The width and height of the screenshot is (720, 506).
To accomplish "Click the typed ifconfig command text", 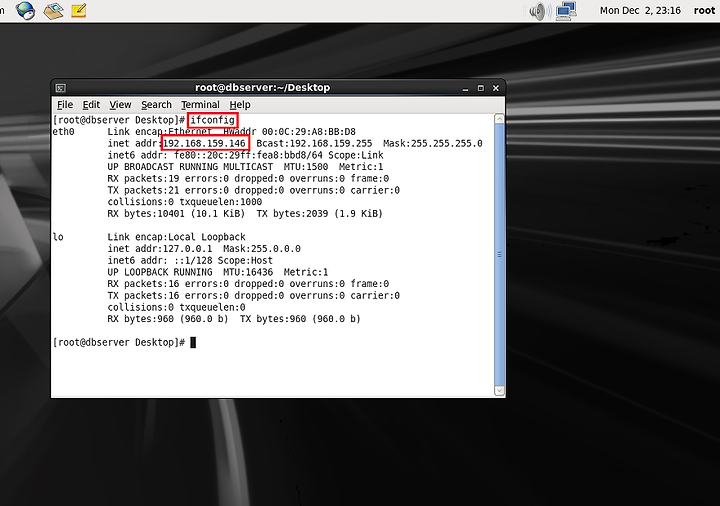I will 212,120.
